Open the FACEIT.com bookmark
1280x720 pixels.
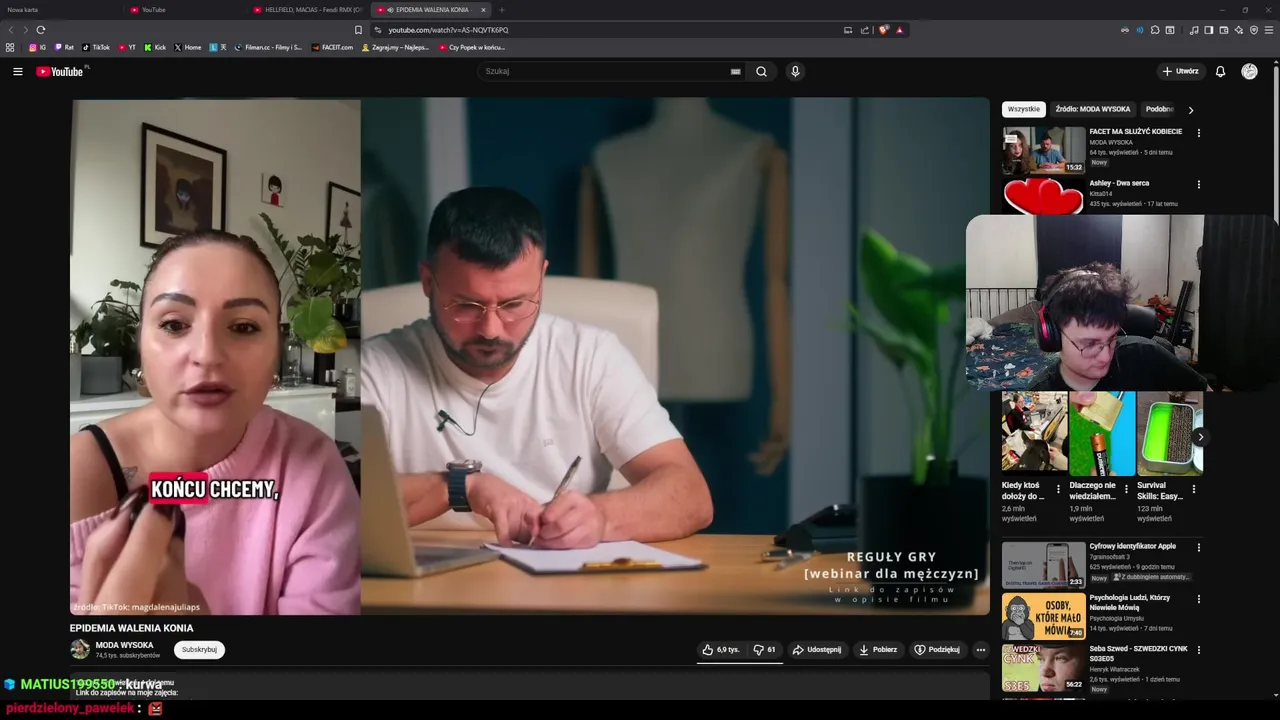tap(332, 47)
